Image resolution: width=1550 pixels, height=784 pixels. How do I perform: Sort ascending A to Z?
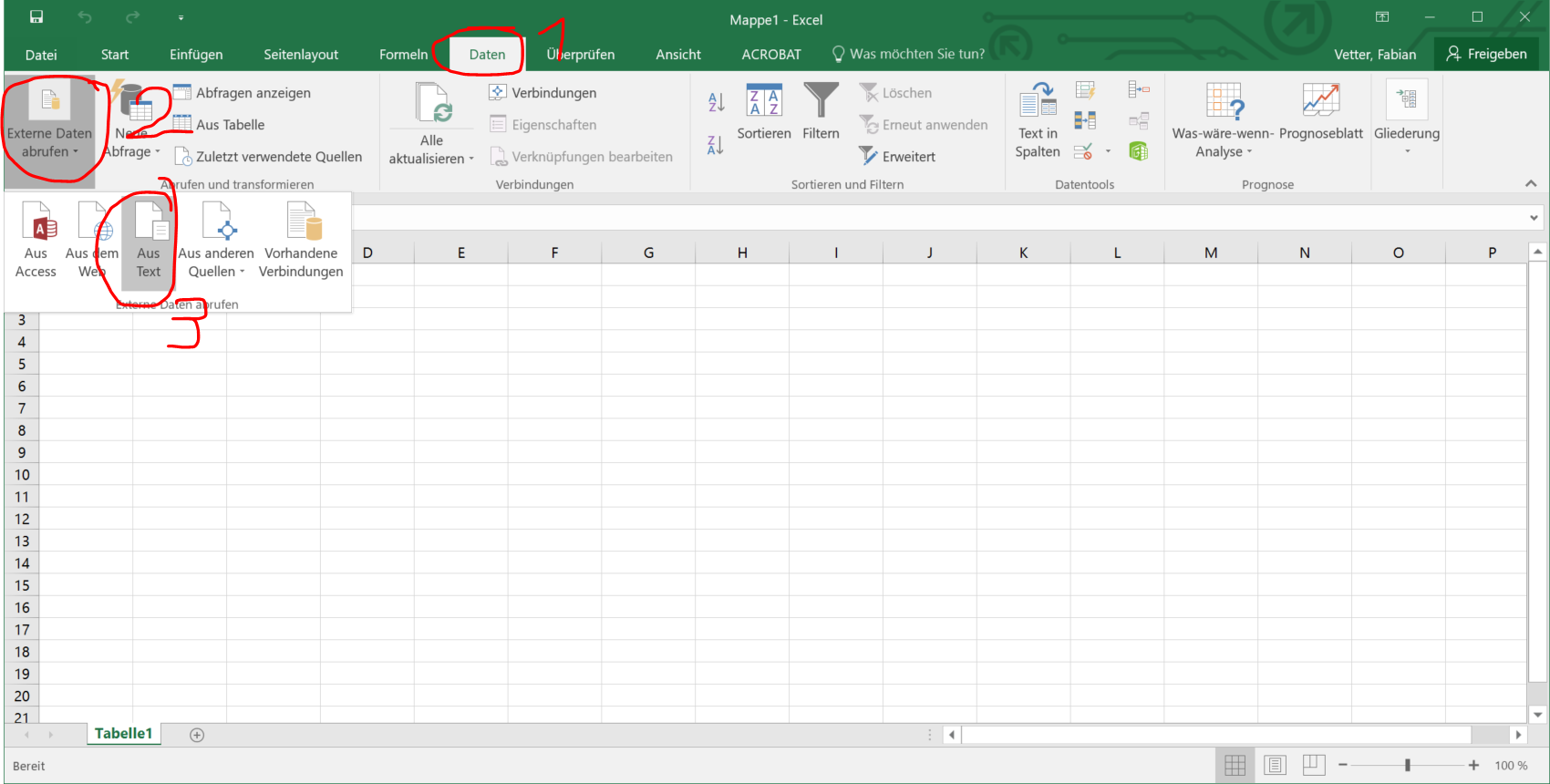coord(717,102)
